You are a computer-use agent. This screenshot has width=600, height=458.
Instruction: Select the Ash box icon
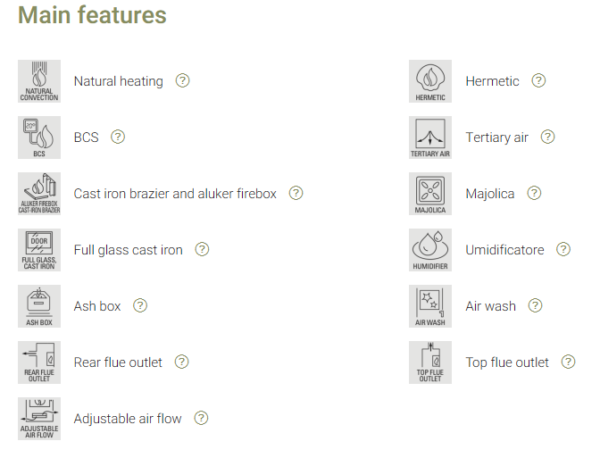click(39, 306)
